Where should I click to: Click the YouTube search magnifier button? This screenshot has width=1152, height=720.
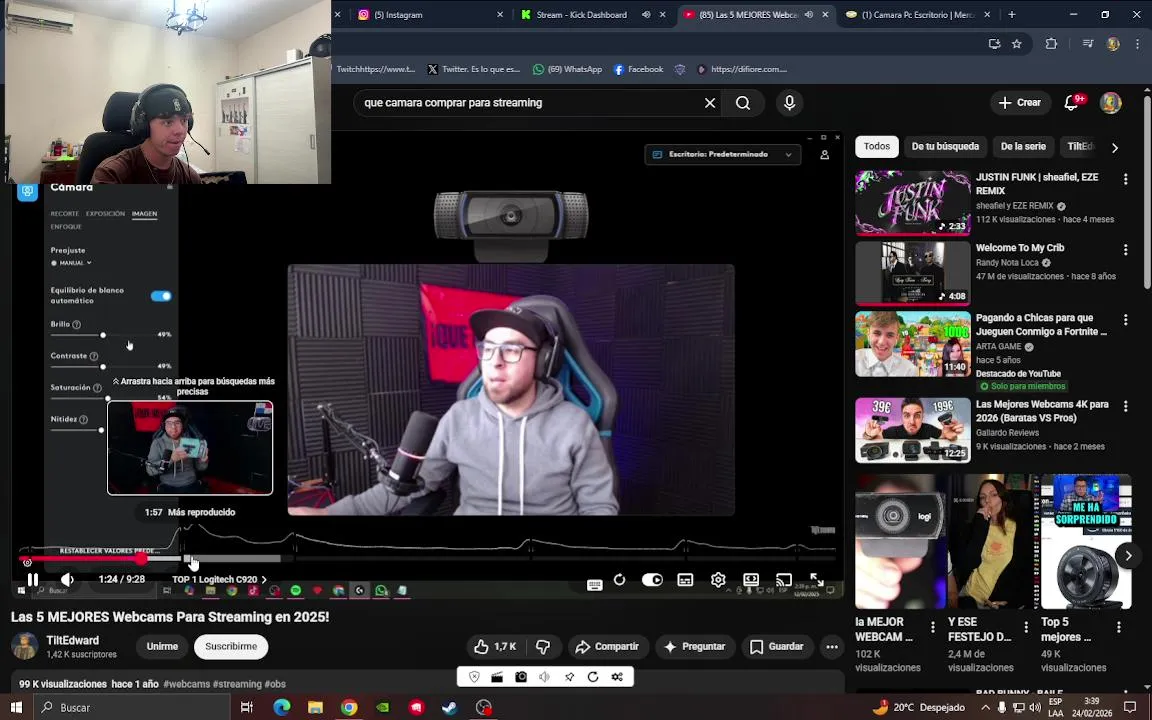tap(743, 103)
